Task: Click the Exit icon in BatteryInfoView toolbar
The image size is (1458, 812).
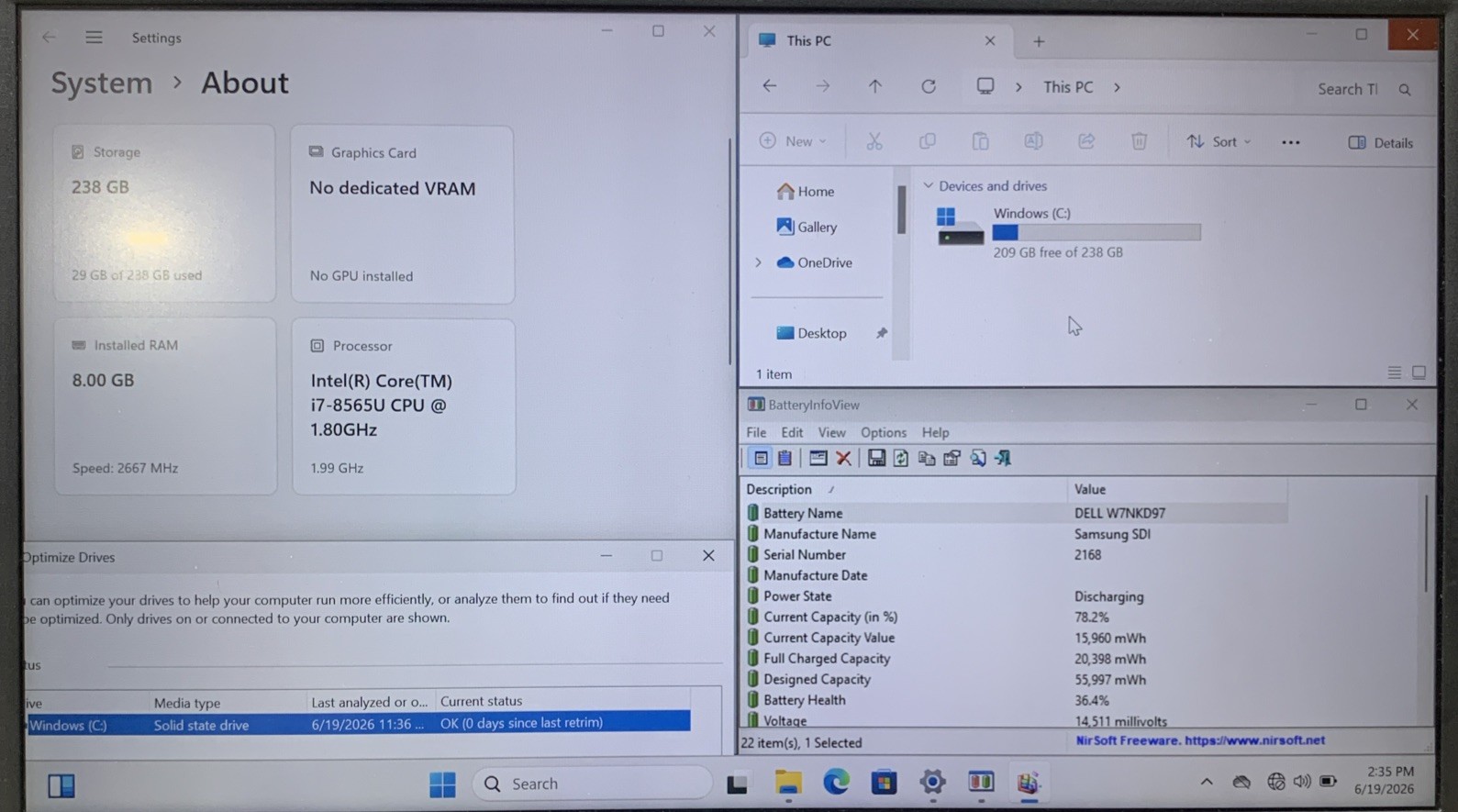Action: tap(1003, 458)
